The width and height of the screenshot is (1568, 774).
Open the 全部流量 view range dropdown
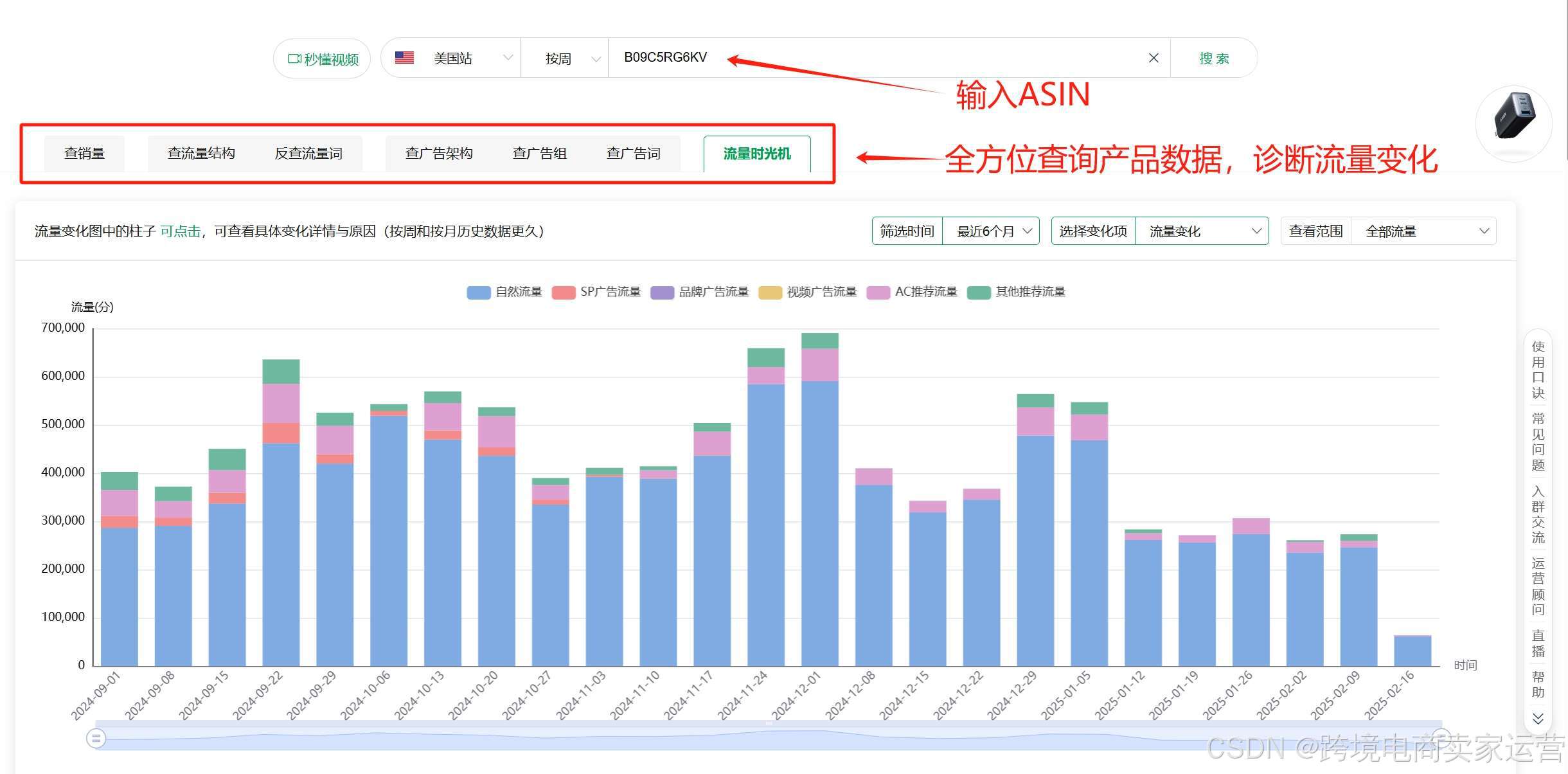1425,231
